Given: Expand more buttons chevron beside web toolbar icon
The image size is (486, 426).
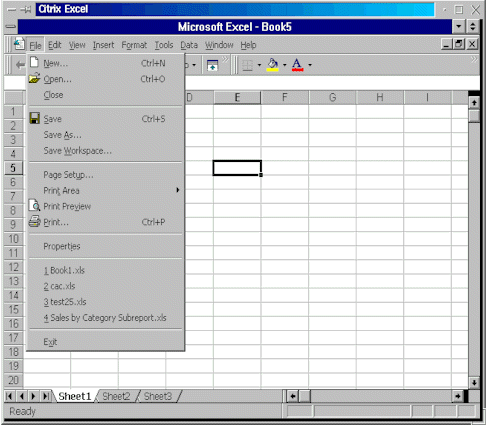Looking at the screenshot, I should (x=226, y=59).
